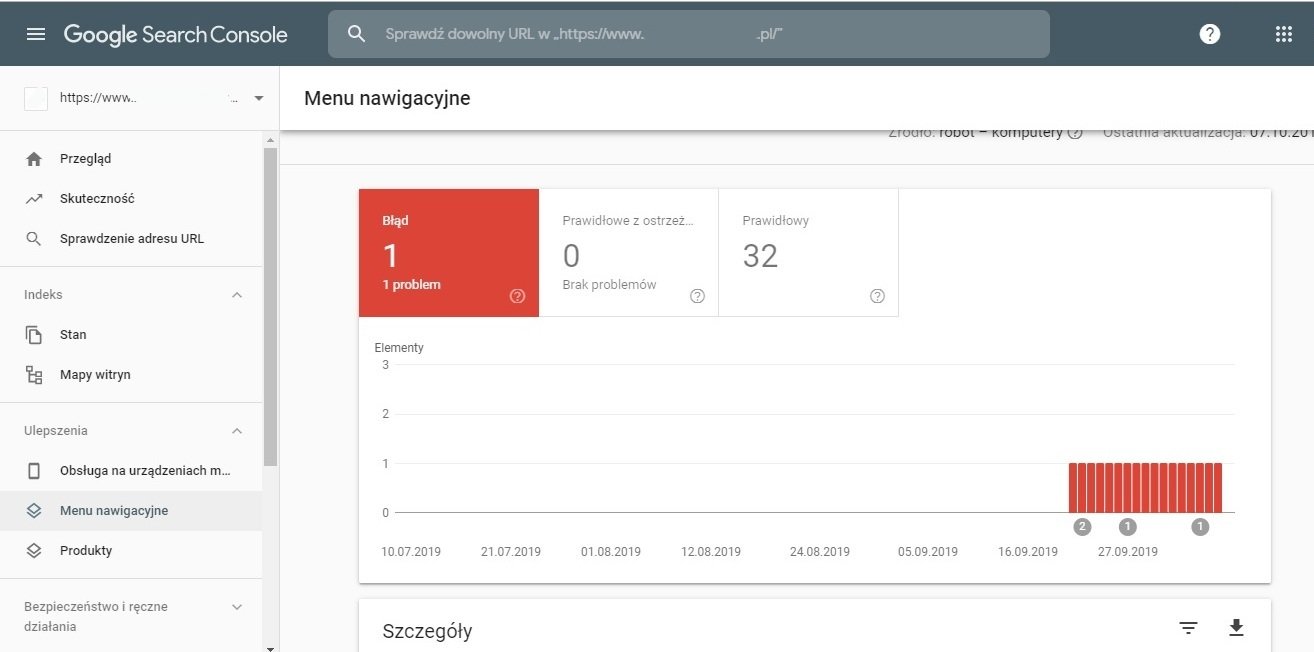Click the mobile device icon for Obsługa
Screen dimensions: 1314x652
(34, 471)
